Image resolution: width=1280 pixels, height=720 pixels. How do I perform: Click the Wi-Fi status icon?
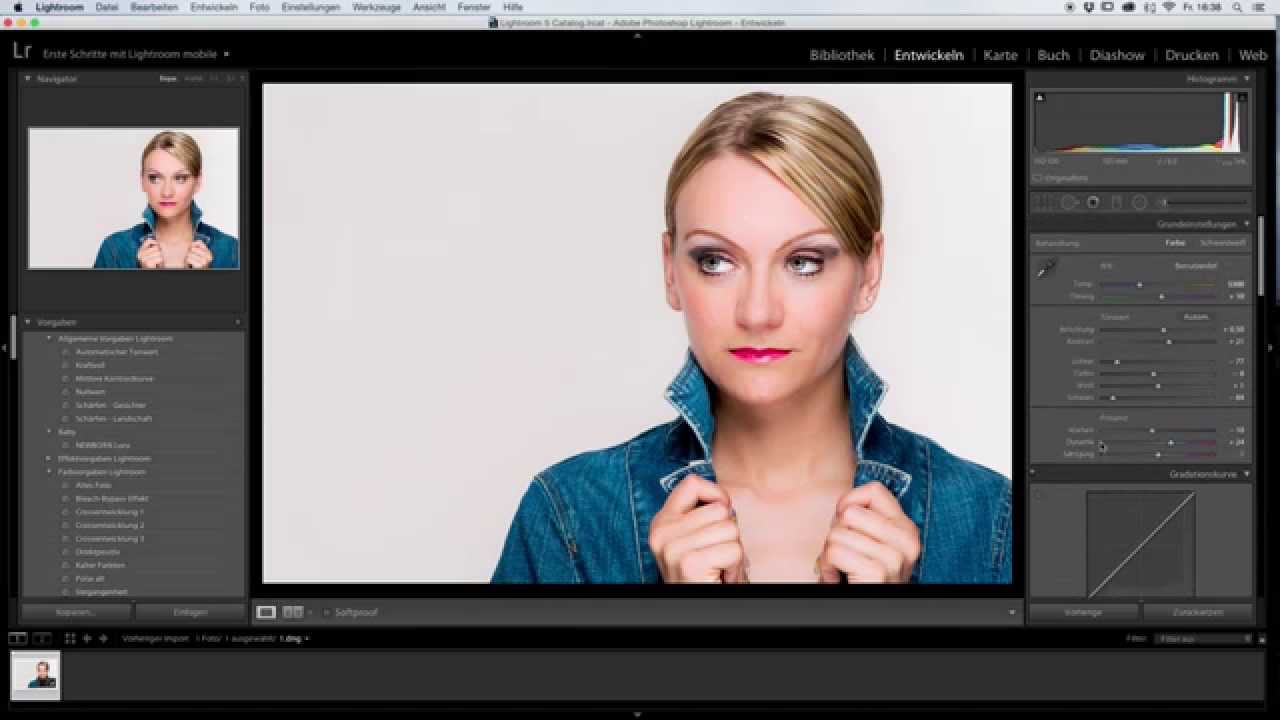coord(1169,7)
